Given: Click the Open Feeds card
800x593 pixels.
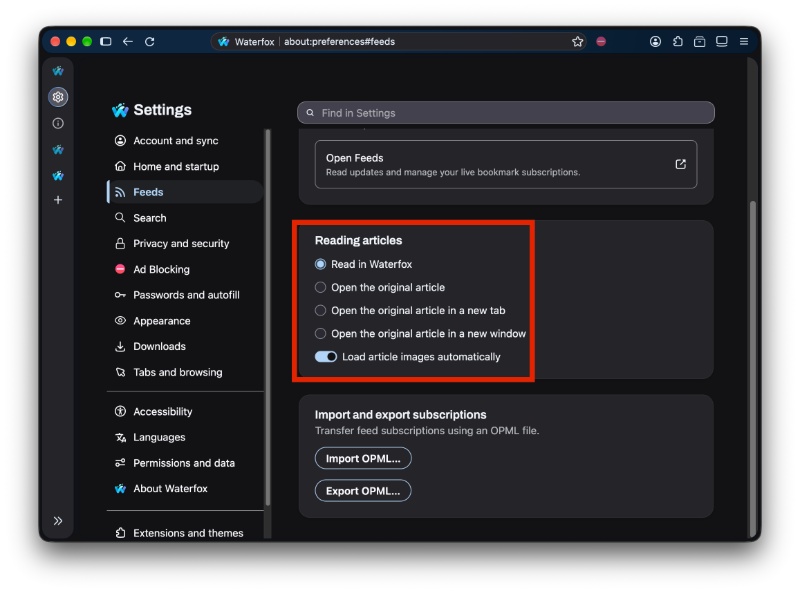Looking at the screenshot, I should 506,164.
